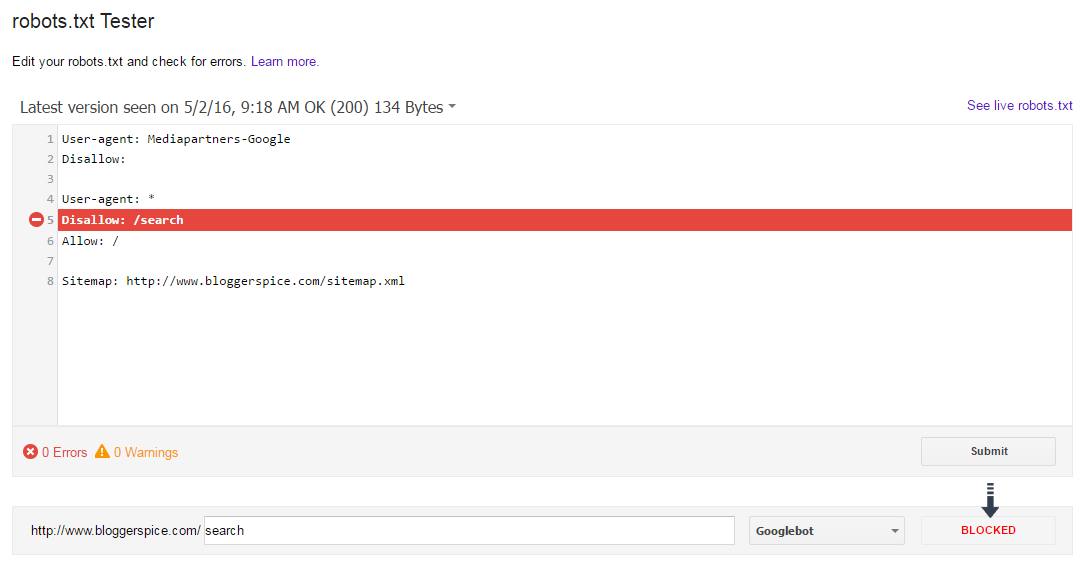Open See live robots.txt link
This screenshot has height=568, width=1085.
pos(1019,106)
